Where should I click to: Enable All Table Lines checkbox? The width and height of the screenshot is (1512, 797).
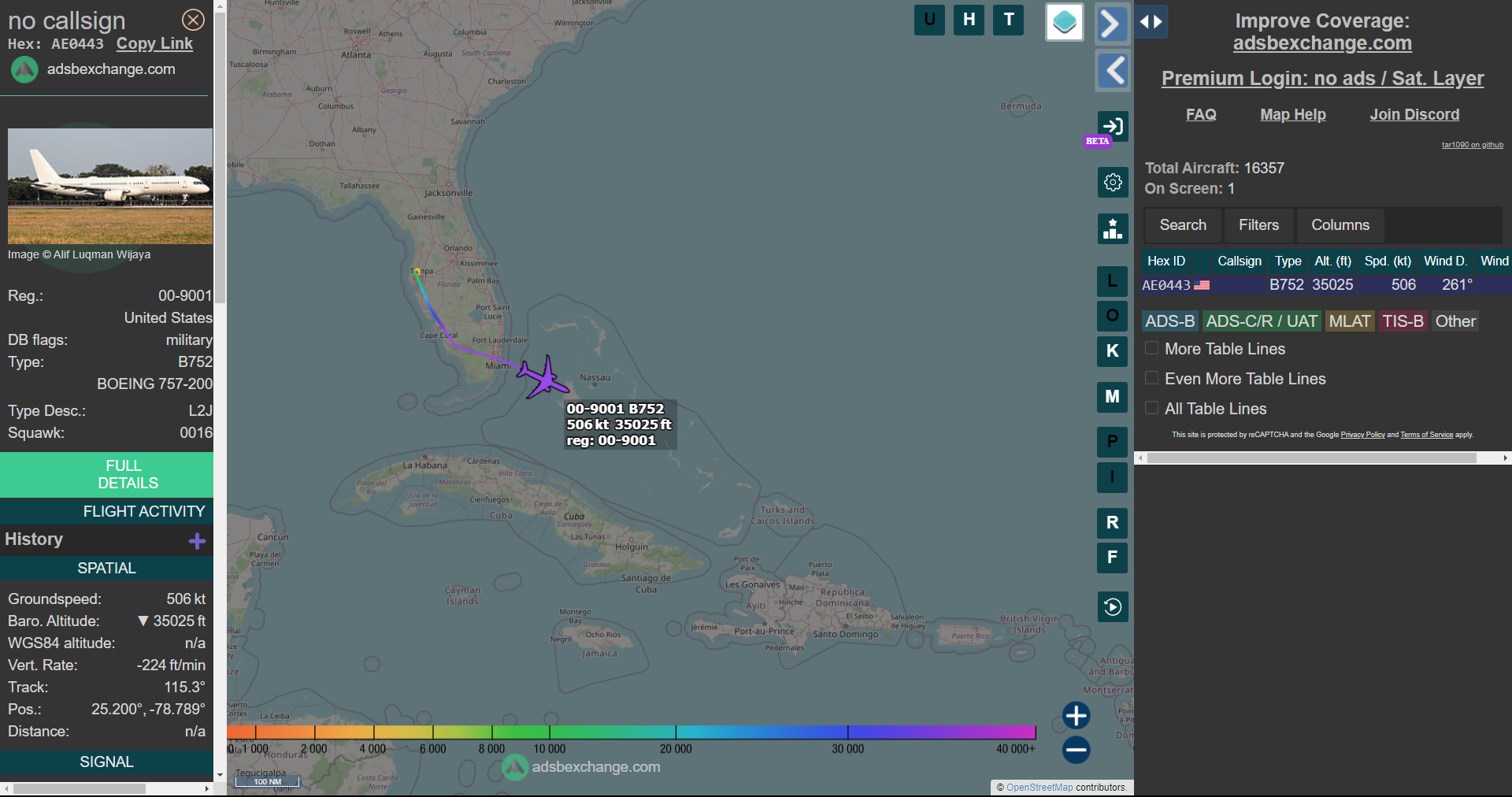(x=1151, y=408)
